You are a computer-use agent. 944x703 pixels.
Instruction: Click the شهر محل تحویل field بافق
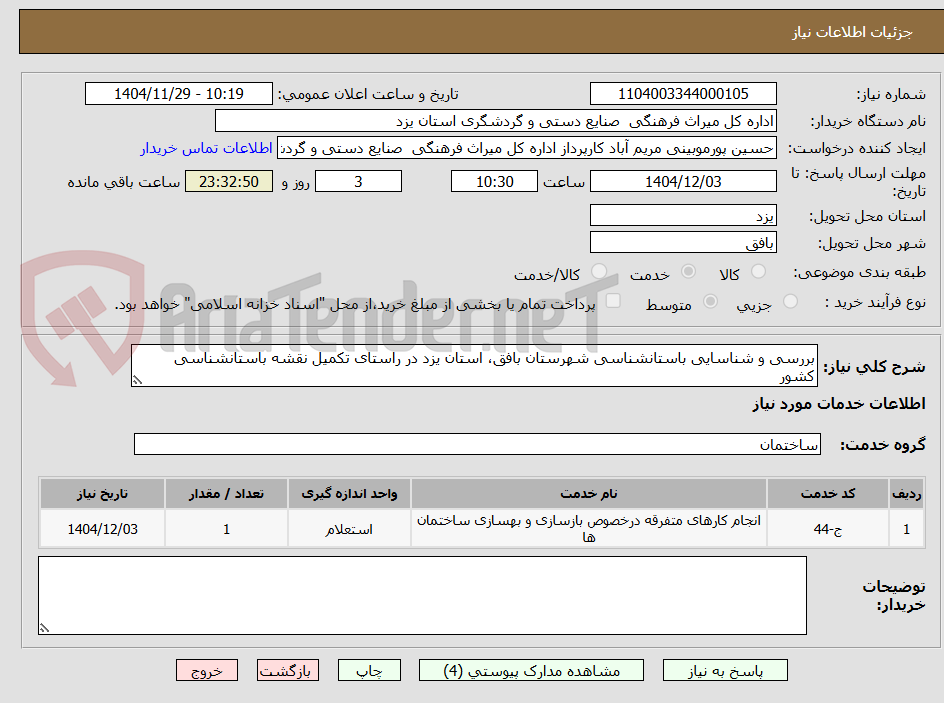tap(683, 243)
